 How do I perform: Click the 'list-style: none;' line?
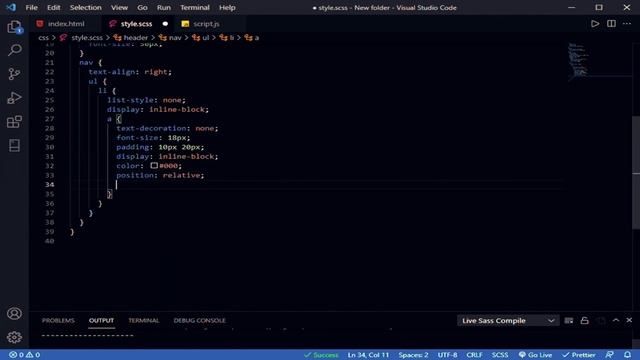tap(146, 100)
